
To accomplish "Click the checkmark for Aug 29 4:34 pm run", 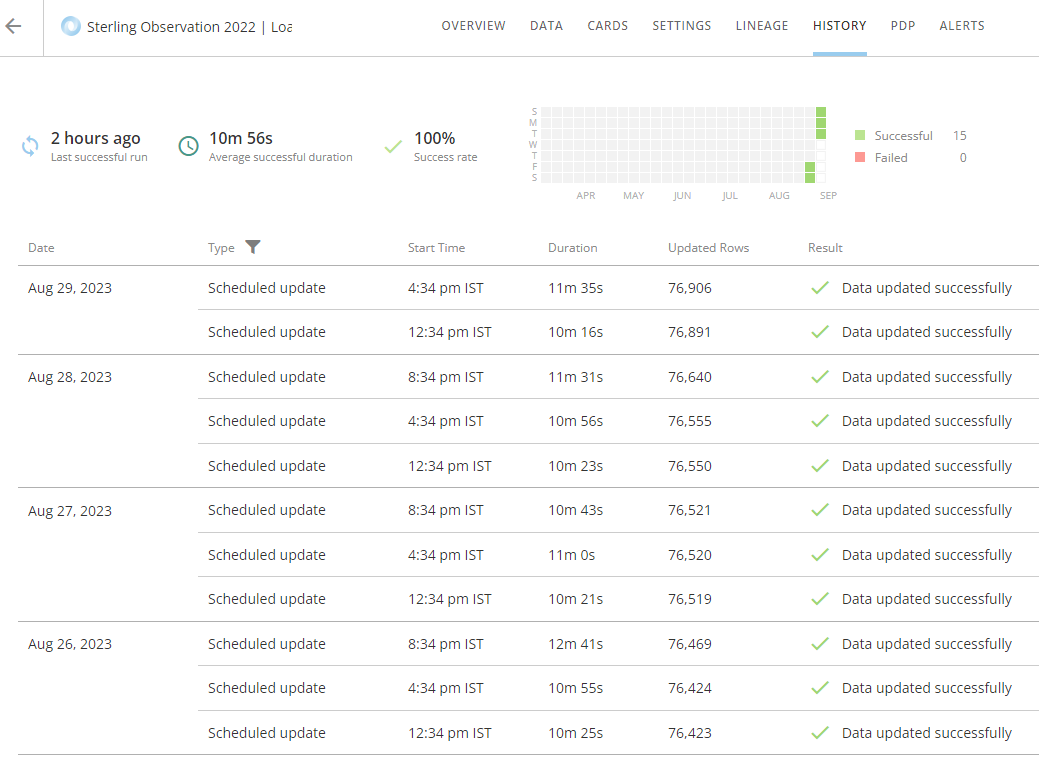I will point(820,288).
